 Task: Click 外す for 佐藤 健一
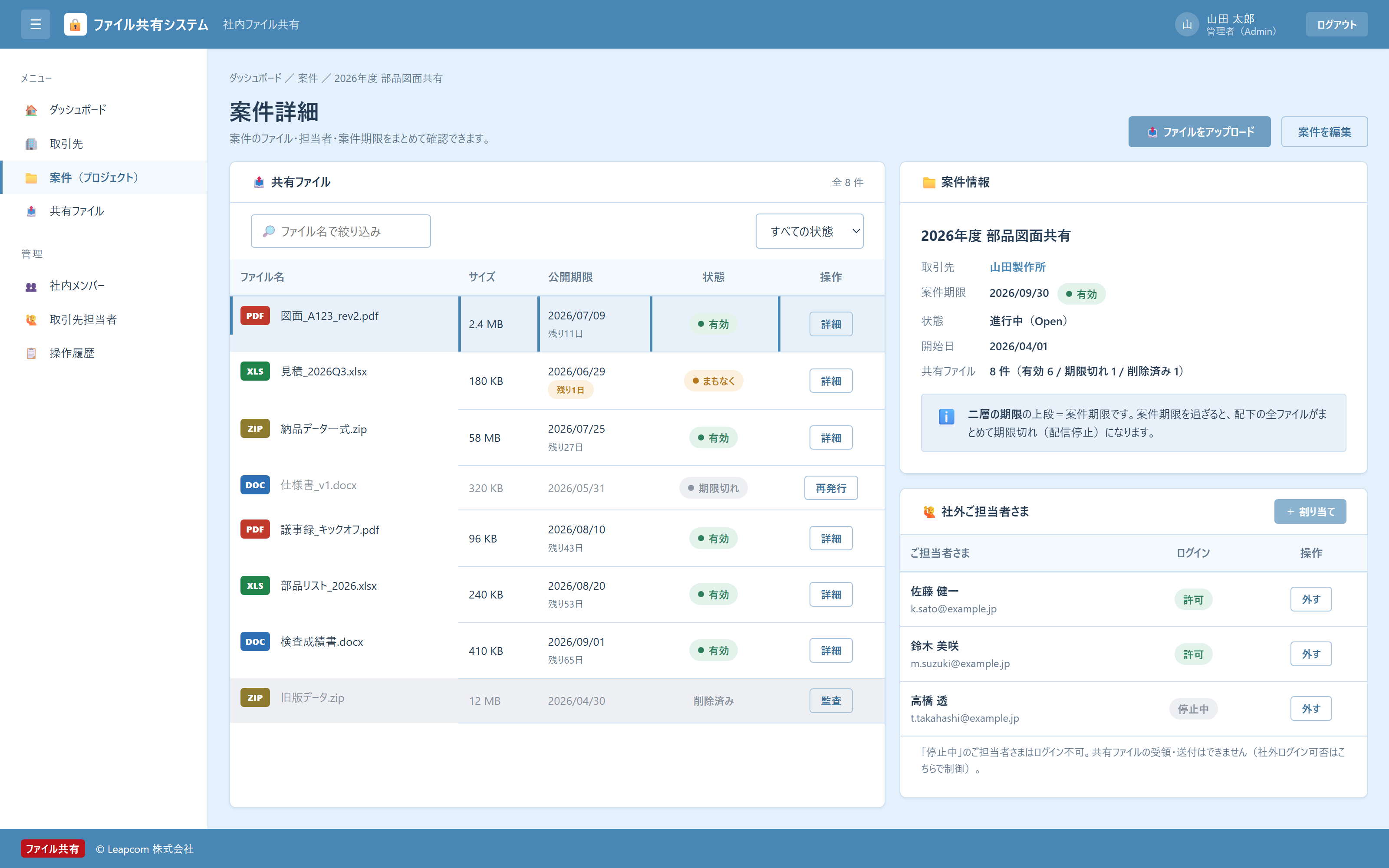coord(1311,599)
